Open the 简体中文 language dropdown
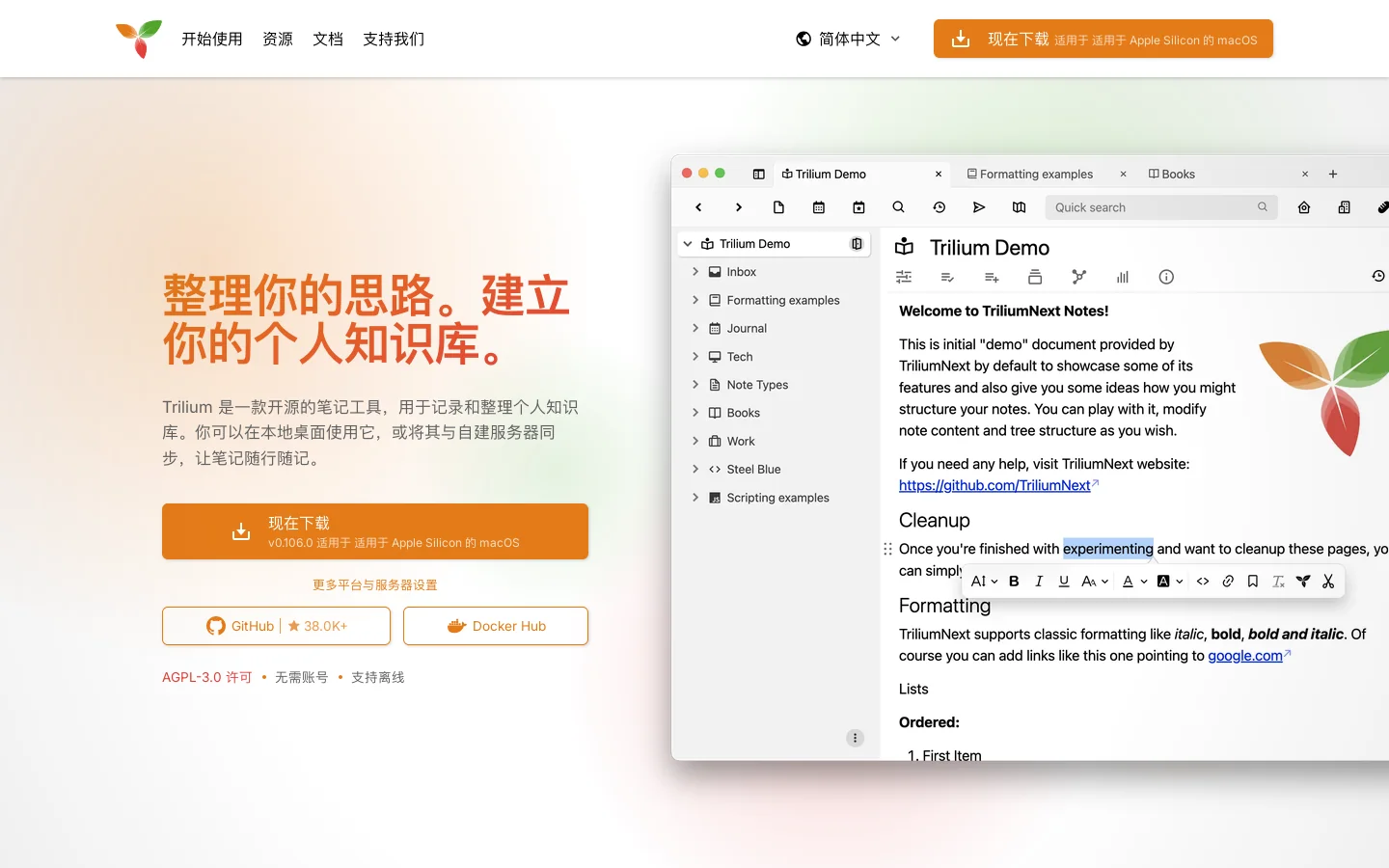 [x=848, y=39]
